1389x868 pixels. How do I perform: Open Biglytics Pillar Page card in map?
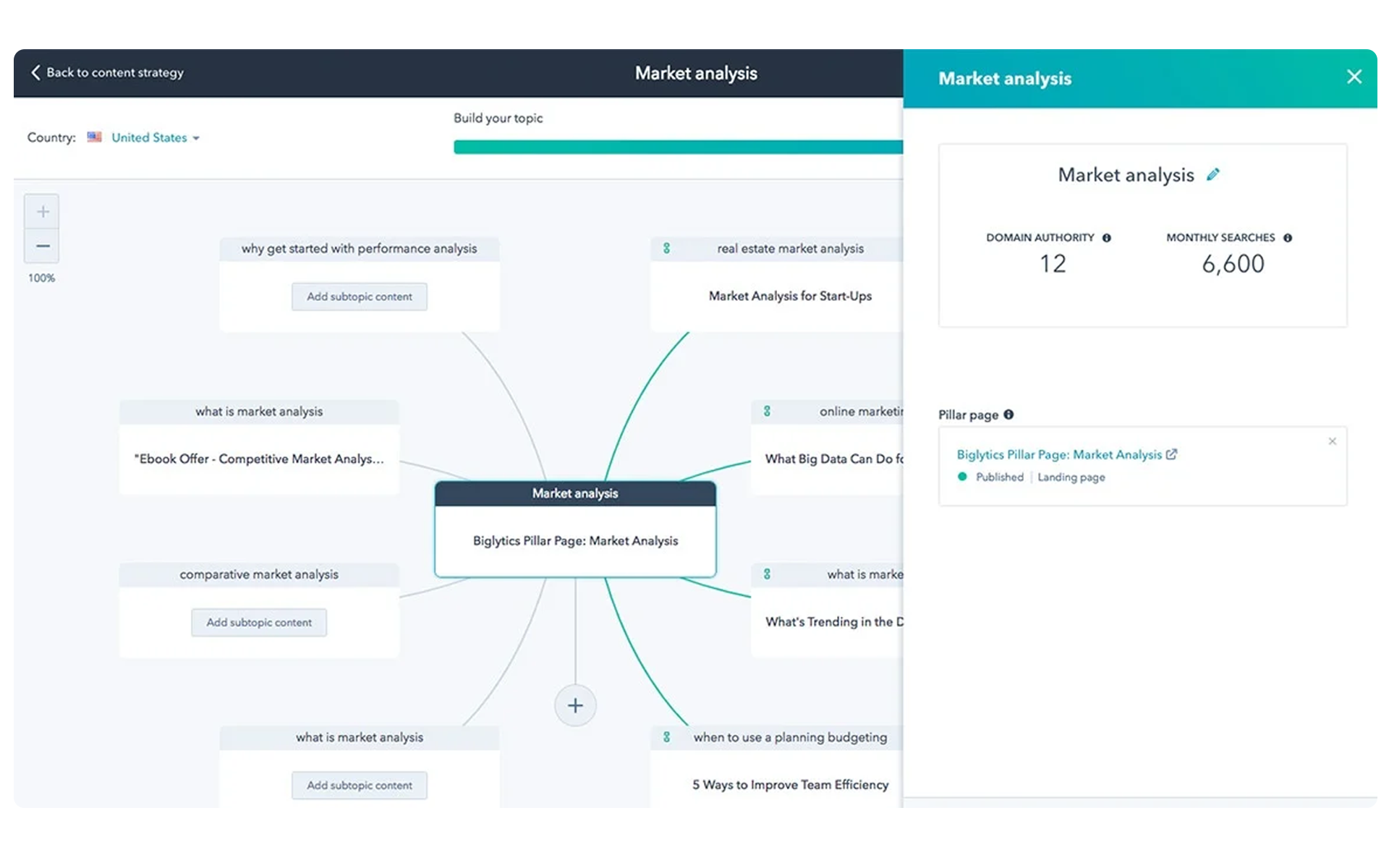pos(575,540)
